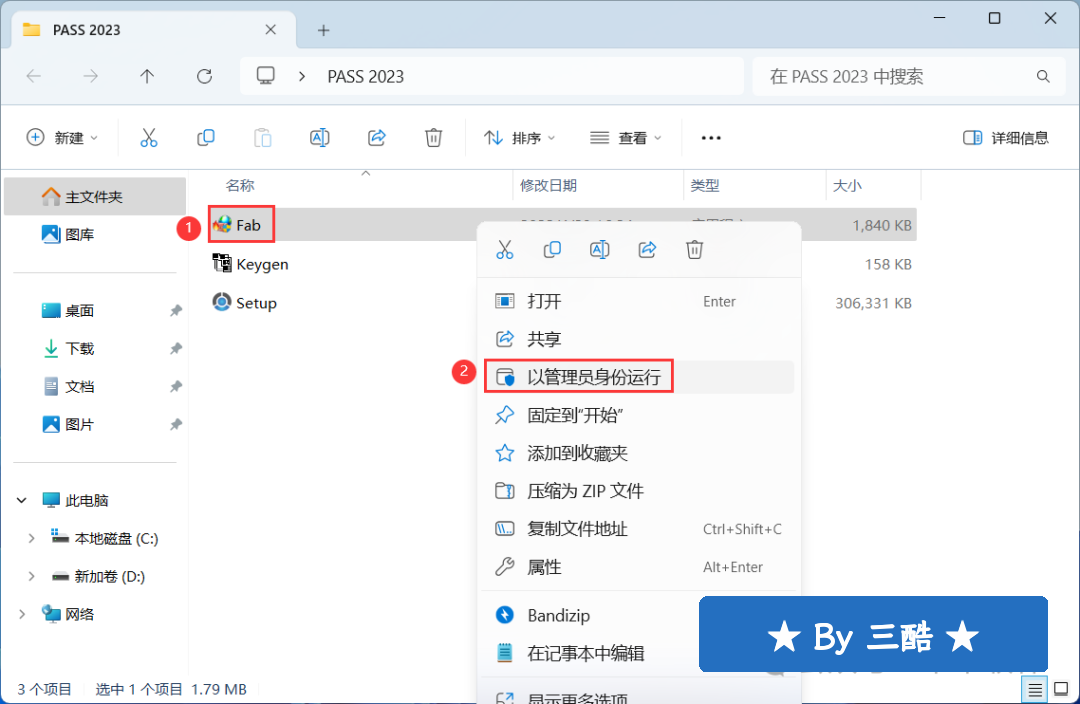Unpin 文档 from quick access
Image resolution: width=1080 pixels, height=704 pixels.
click(176, 386)
